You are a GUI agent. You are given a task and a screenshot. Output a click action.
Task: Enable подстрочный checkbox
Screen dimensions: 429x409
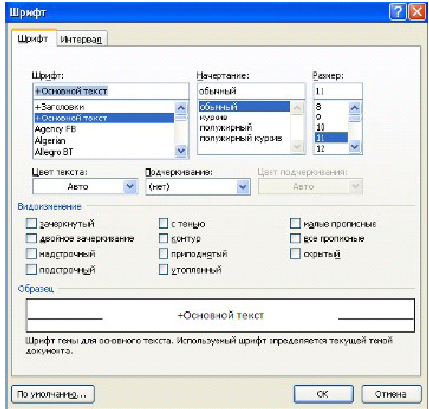tap(31, 269)
